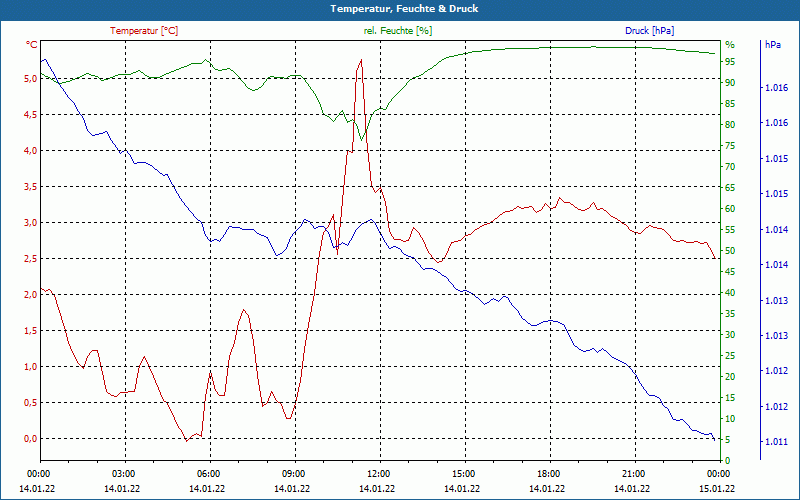Click the '90' humidity axis value
The image size is (800, 500).
click(x=730, y=83)
